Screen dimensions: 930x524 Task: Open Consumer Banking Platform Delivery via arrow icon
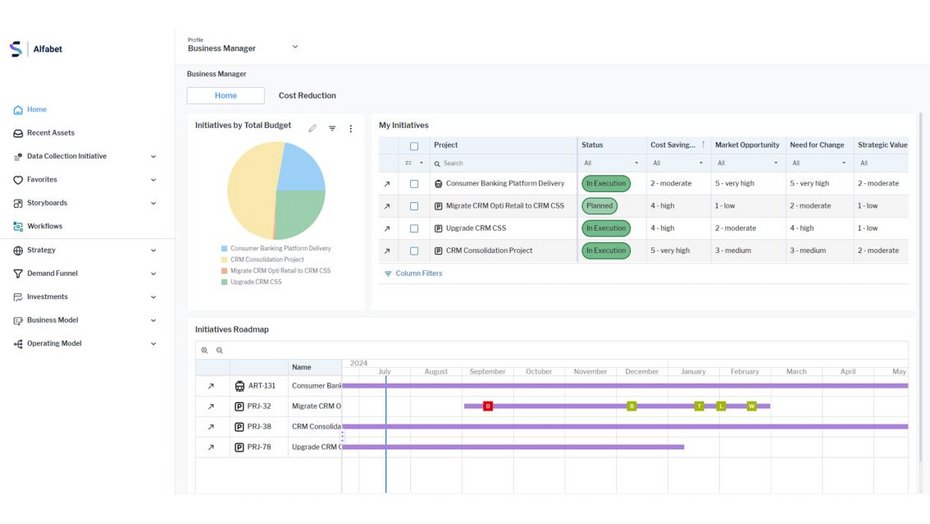point(387,184)
